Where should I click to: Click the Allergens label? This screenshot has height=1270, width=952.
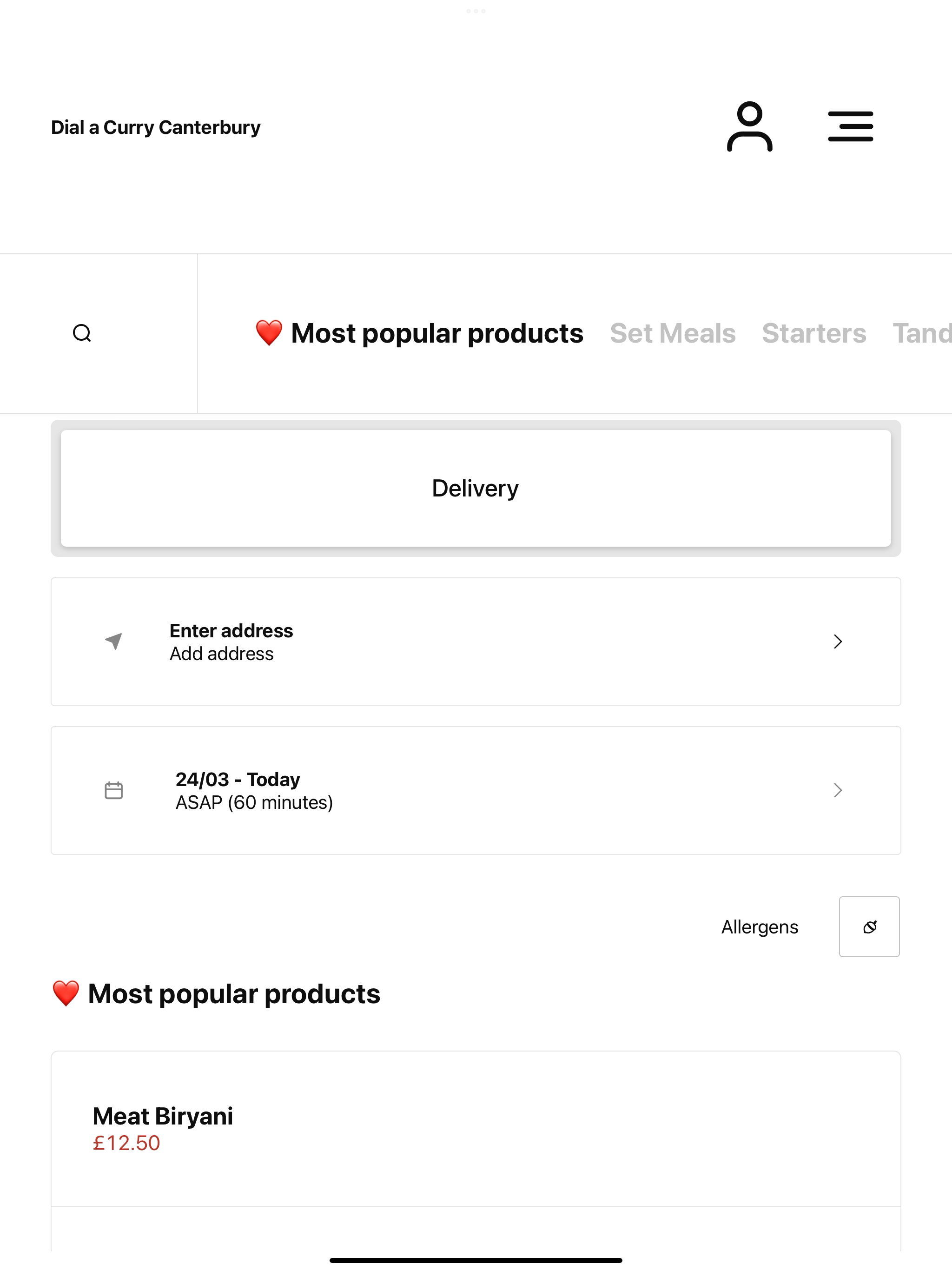pos(760,927)
